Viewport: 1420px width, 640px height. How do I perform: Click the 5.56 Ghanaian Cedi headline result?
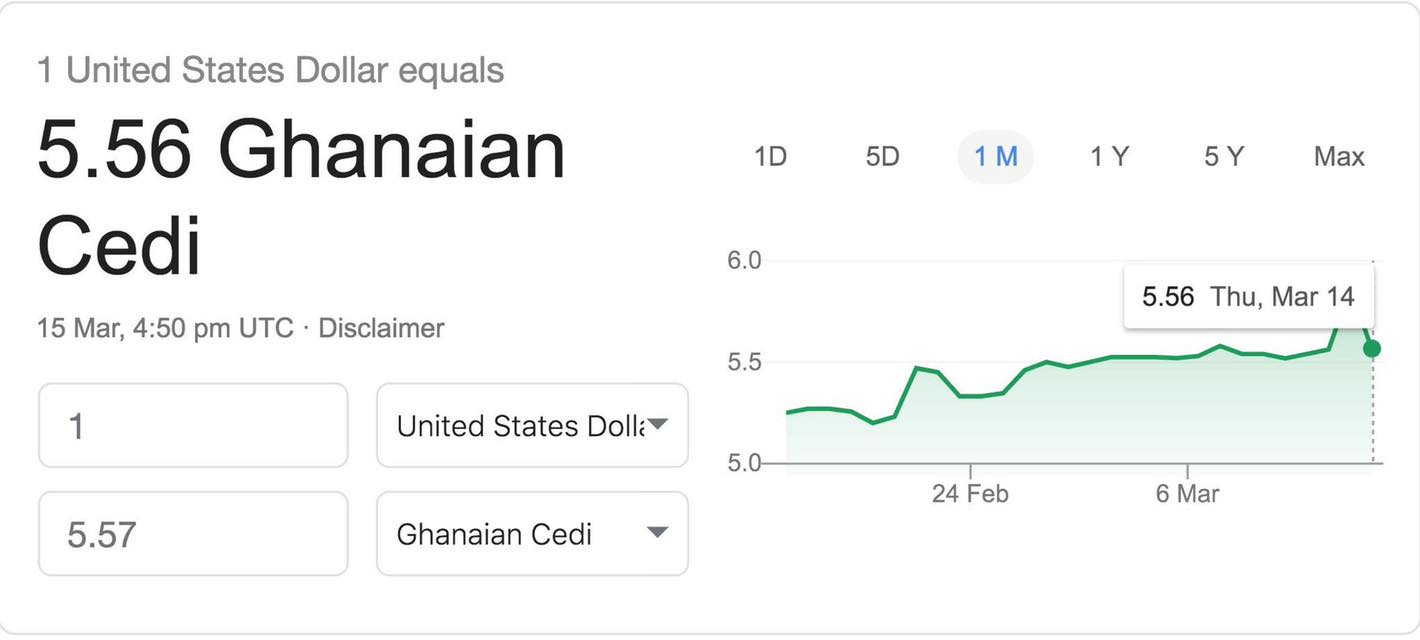point(302,200)
